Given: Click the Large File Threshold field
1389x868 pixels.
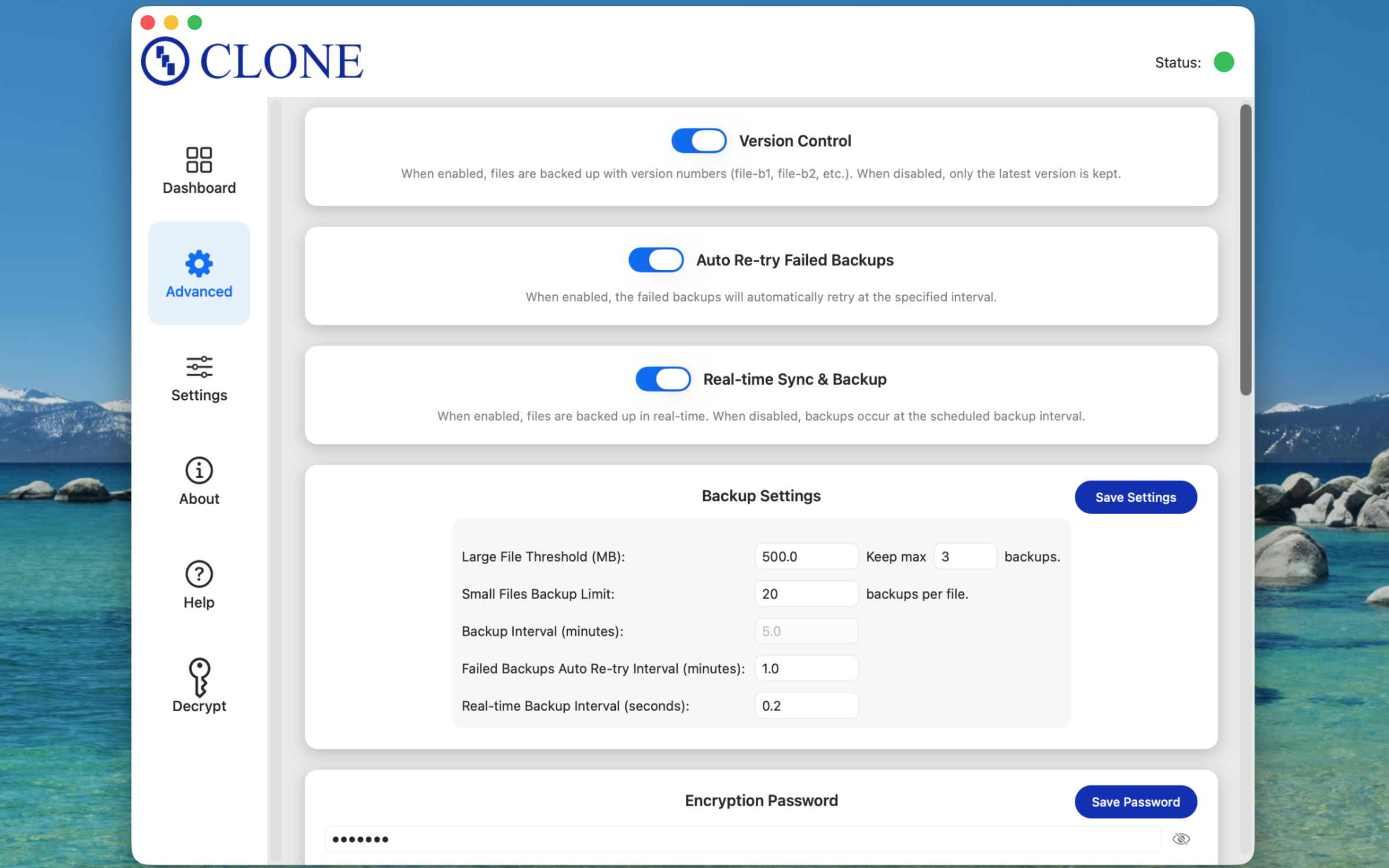Looking at the screenshot, I should [x=806, y=557].
